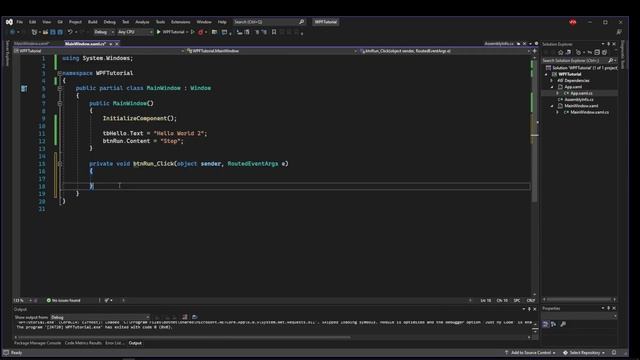The width and height of the screenshot is (640, 360).
Task: Collapse the btnRun_Click method block
Action: (60, 164)
